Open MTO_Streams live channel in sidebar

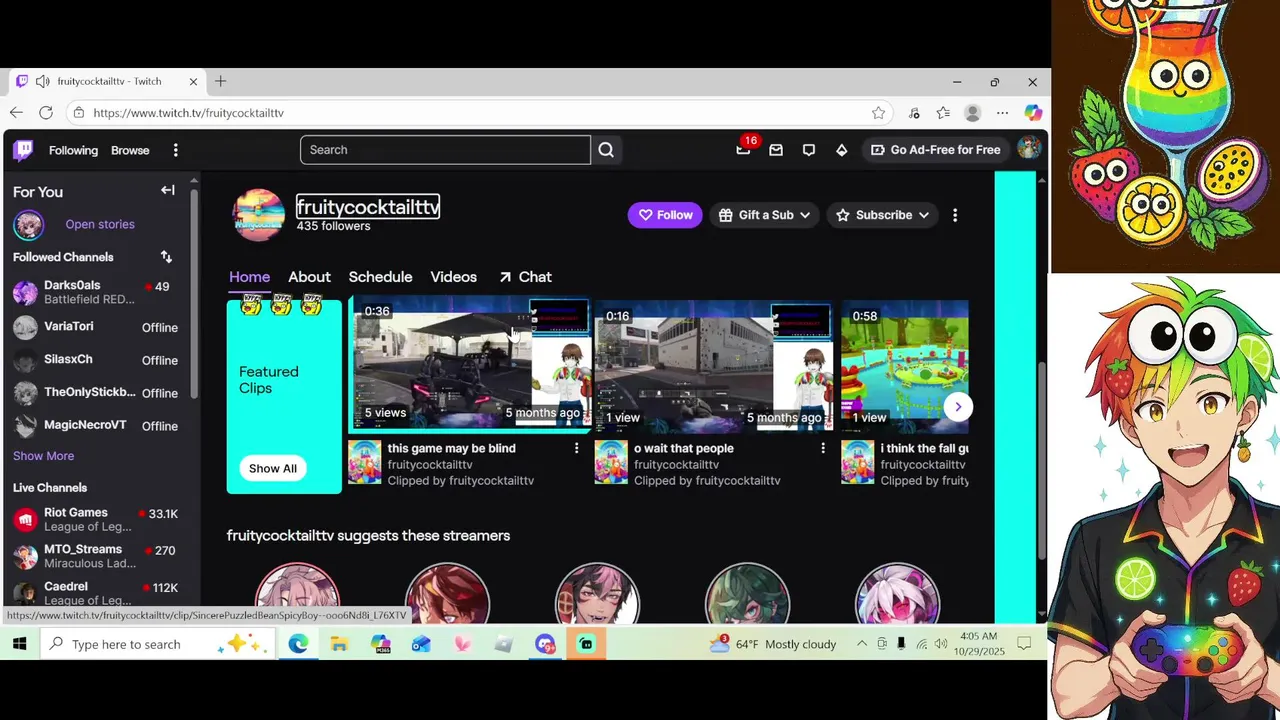pyautogui.click(x=97, y=556)
